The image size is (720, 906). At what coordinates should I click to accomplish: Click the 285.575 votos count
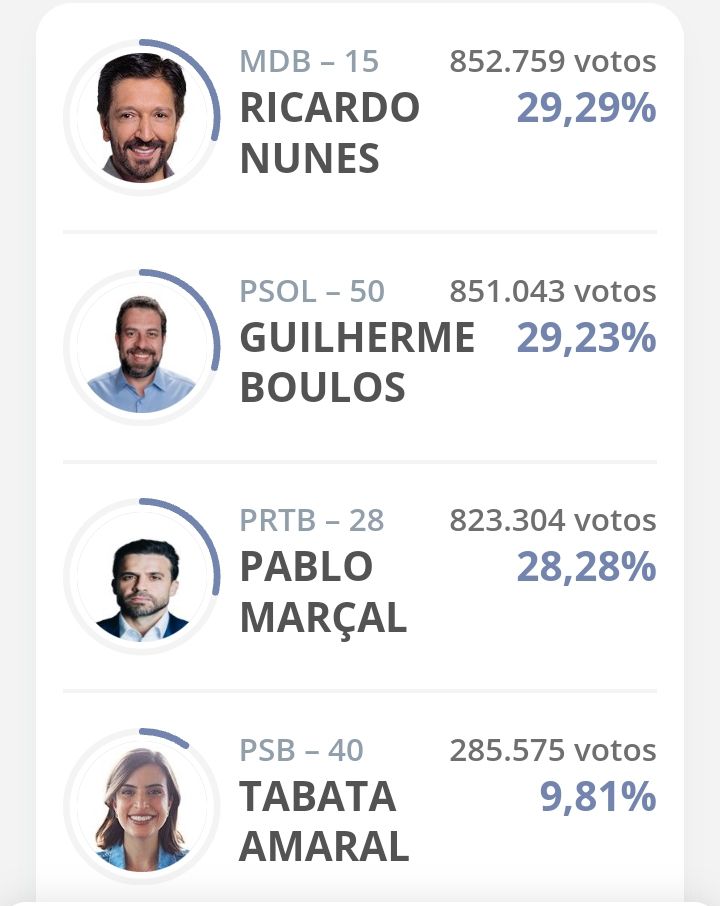[x=553, y=750]
